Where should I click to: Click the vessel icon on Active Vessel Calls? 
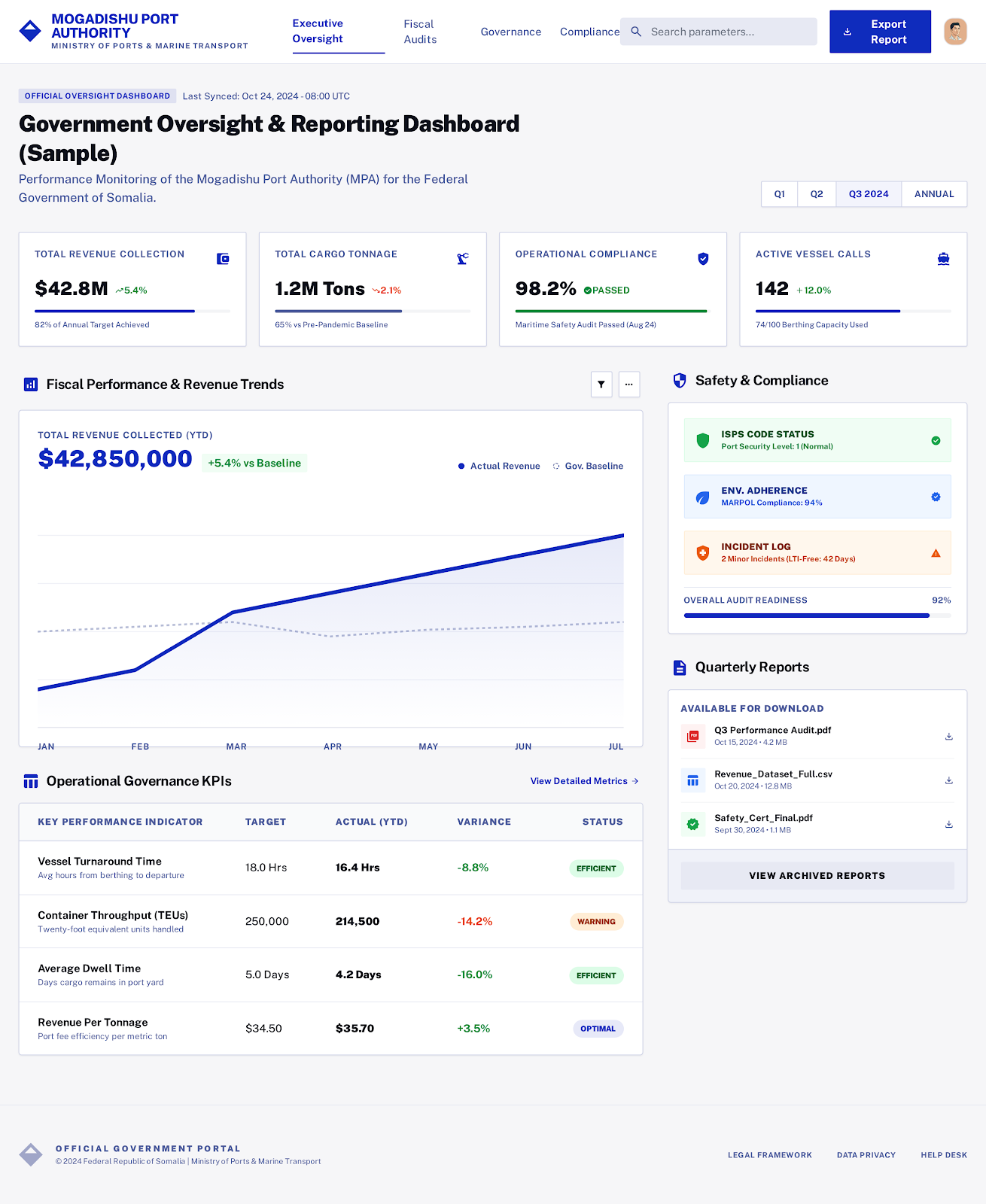pyautogui.click(x=943, y=259)
